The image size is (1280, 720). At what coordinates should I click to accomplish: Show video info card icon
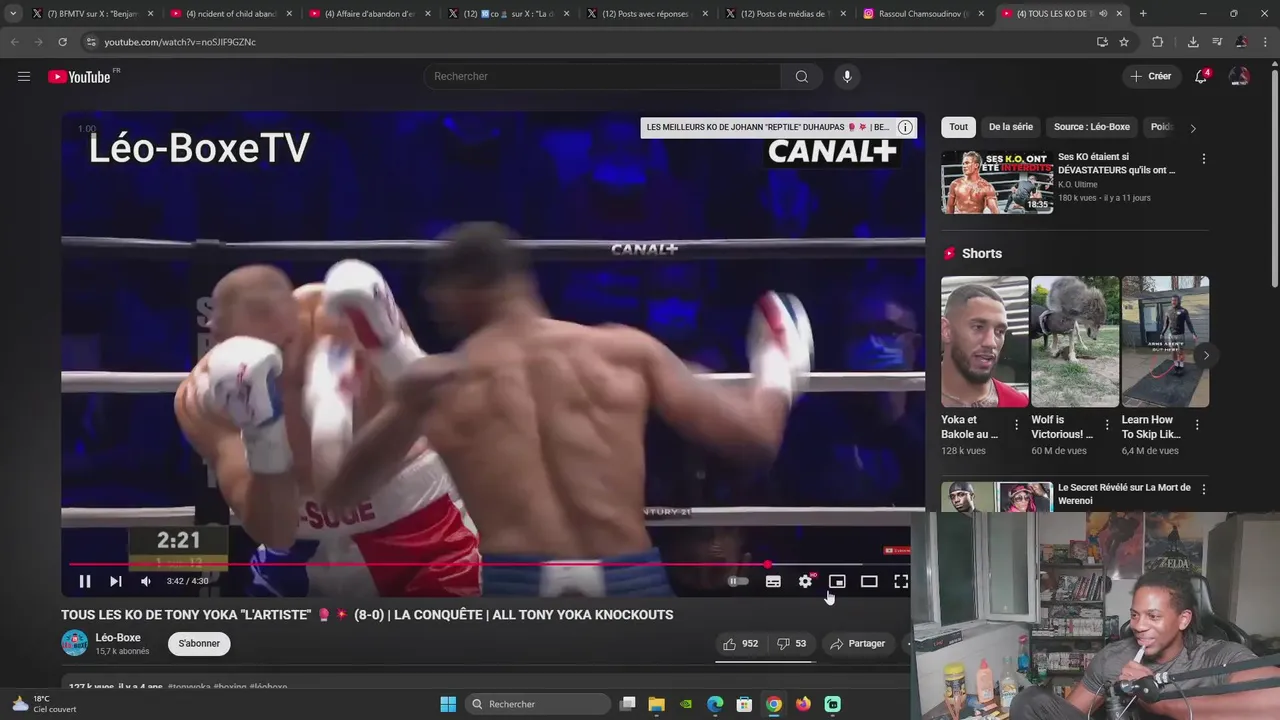pos(905,127)
